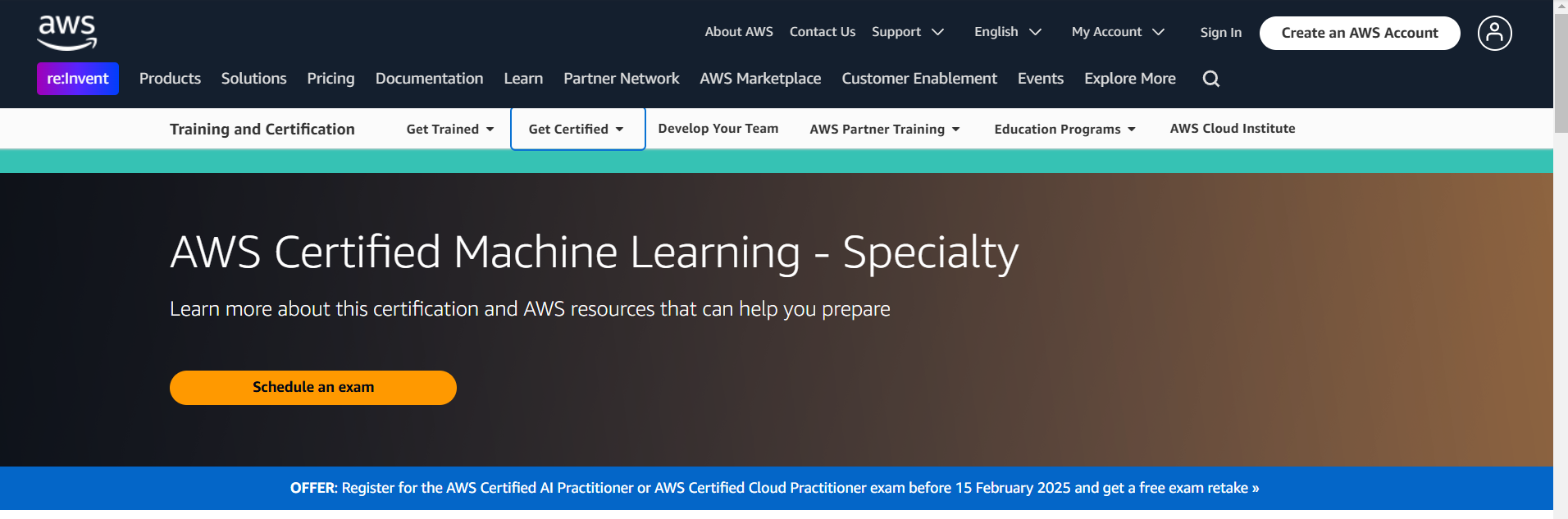Open the Learn menu
This screenshot has height=519, width=1568.
pos(523,79)
